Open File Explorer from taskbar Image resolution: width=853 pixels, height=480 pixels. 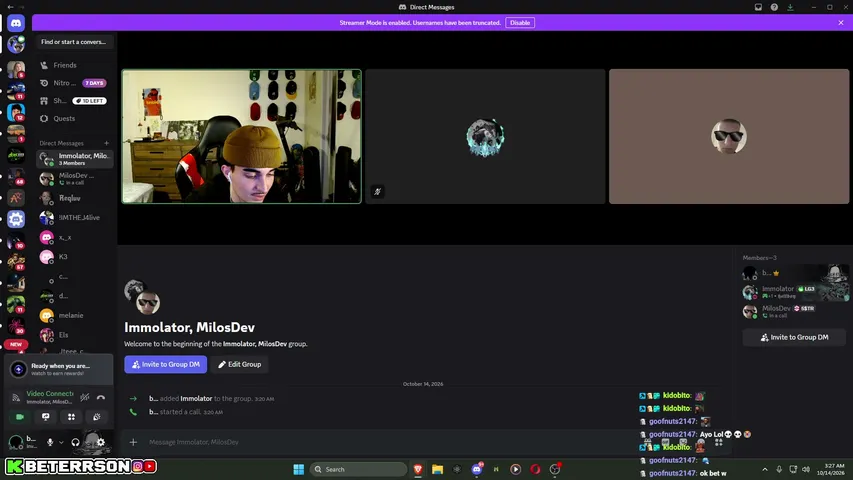coord(437,469)
